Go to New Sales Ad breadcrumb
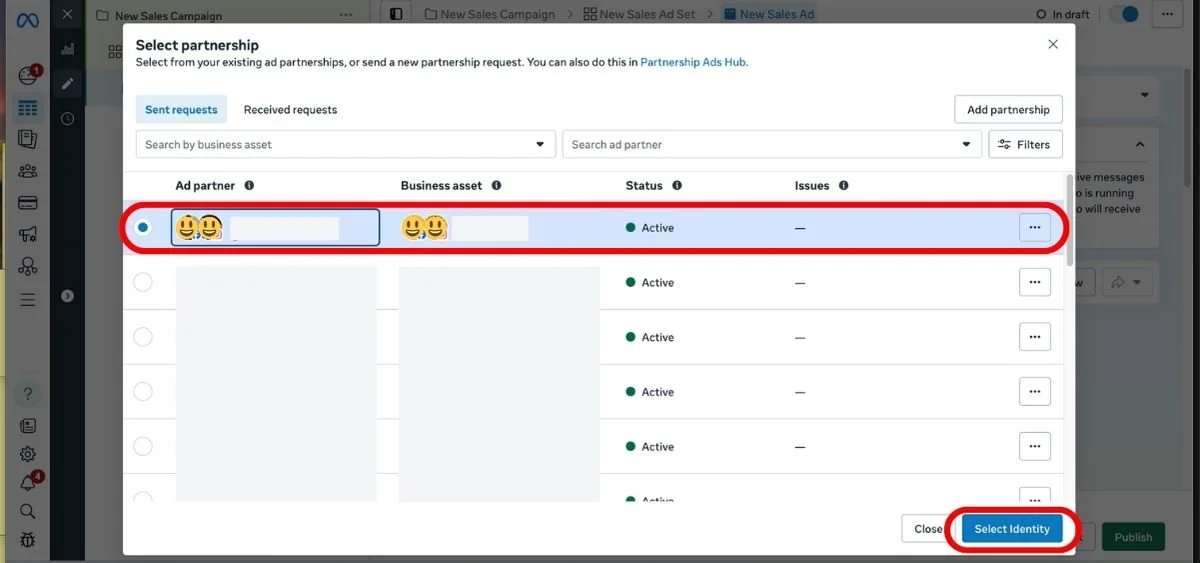The height and width of the screenshot is (563, 1200). (769, 14)
